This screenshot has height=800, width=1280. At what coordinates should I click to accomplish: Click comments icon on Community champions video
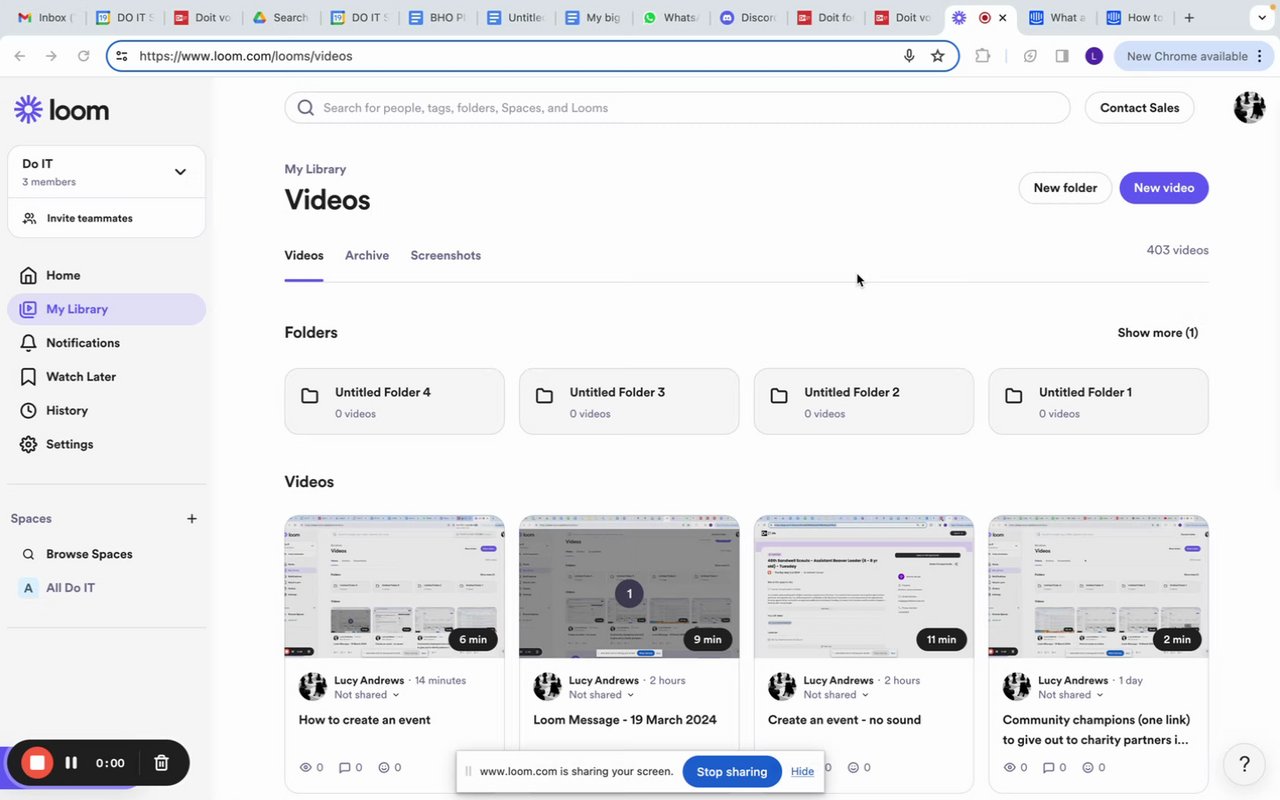coord(1049,768)
